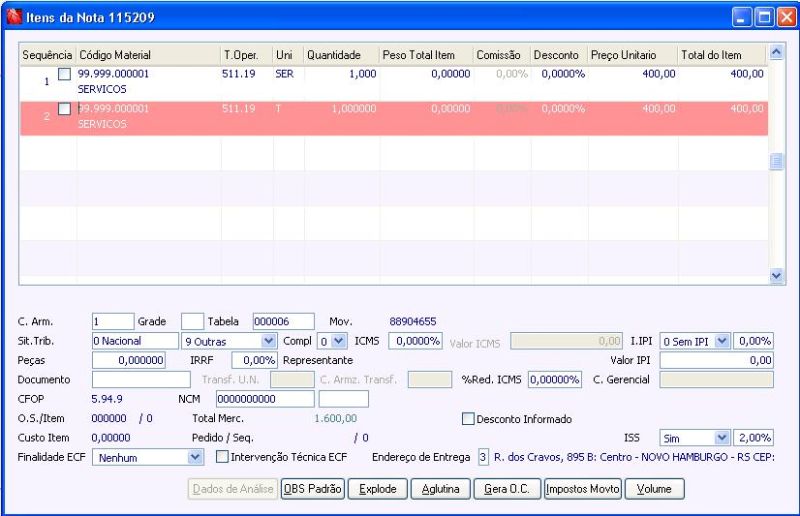
Task: Click the ISS percentage field 2,00%
Action: pyautogui.click(x=753, y=438)
